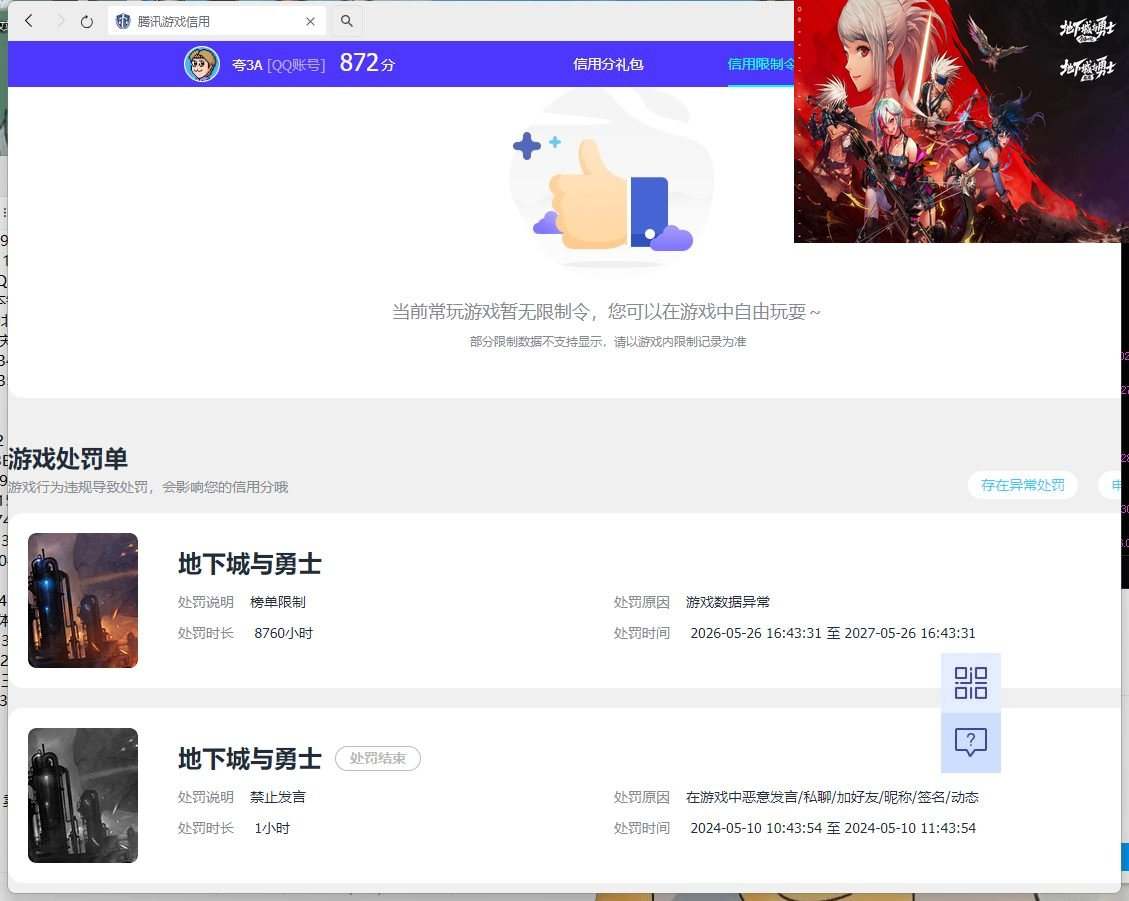1129x901 pixels.
Task: Click the 游戏处罚单 section heading
Action: (68, 458)
